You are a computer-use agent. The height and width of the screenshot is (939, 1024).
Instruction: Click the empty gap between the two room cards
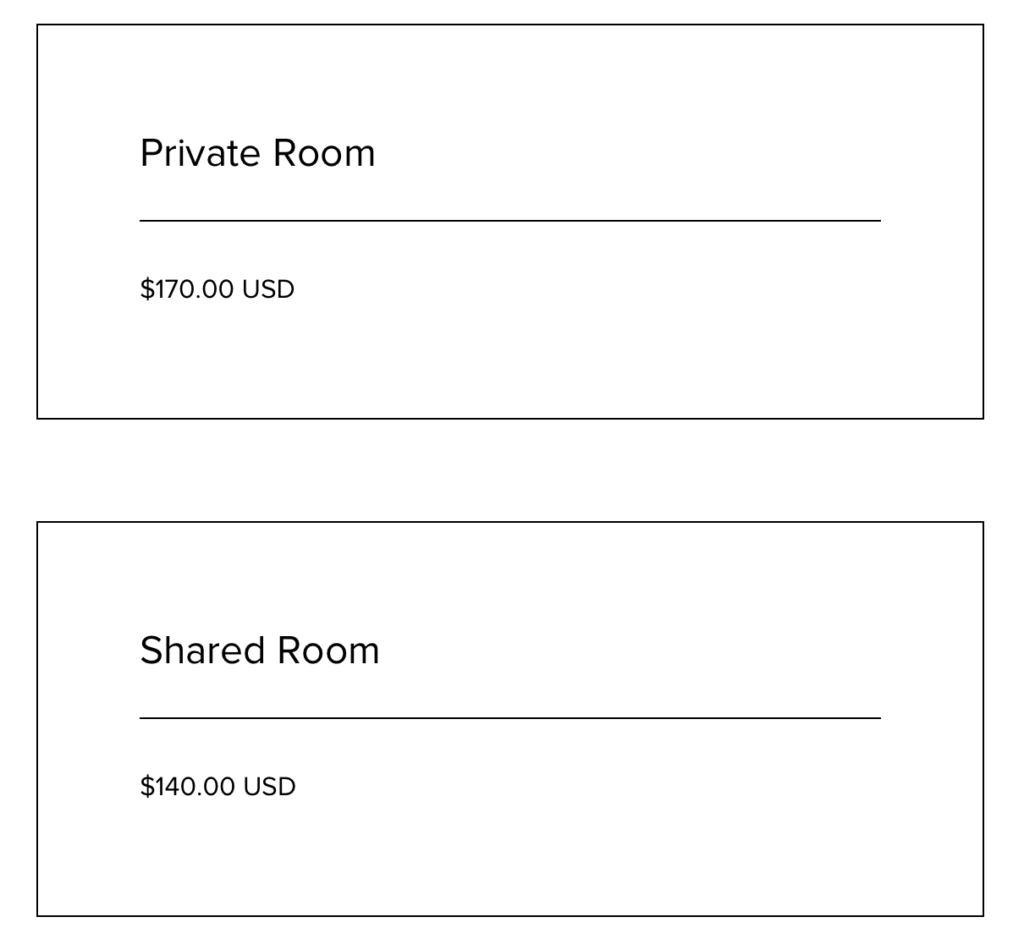(x=510, y=470)
